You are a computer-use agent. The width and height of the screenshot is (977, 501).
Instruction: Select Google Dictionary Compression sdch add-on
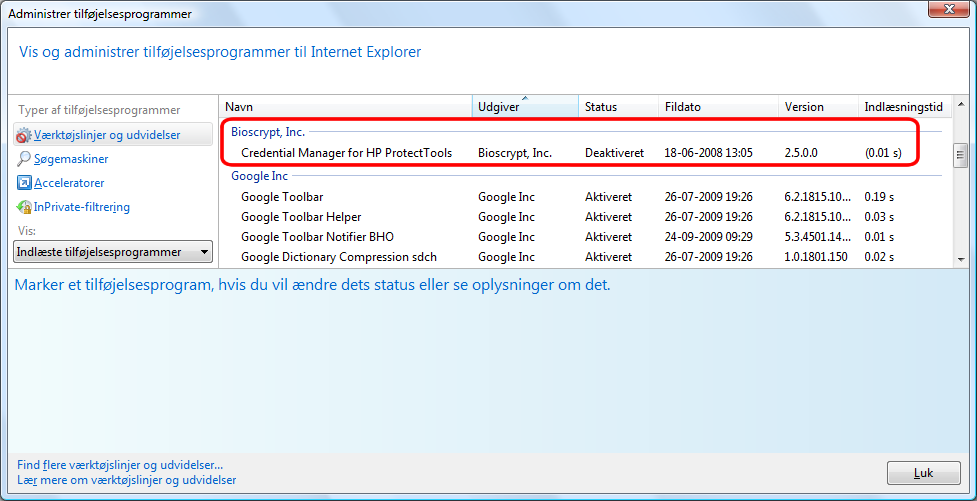[338, 257]
